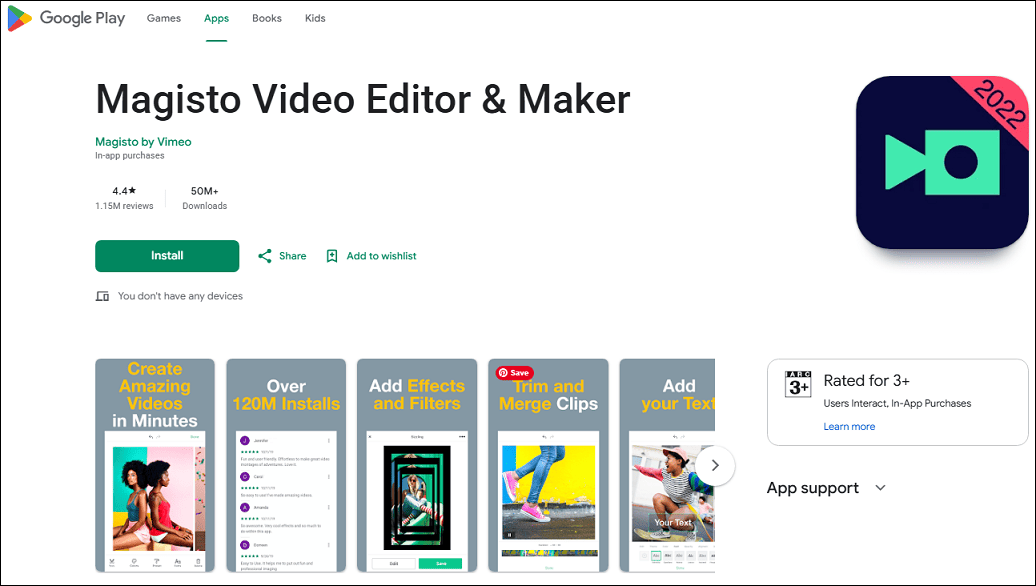Open the 4.4 star rating reviews
Viewport: 1036px width, 586px height.
point(124,198)
